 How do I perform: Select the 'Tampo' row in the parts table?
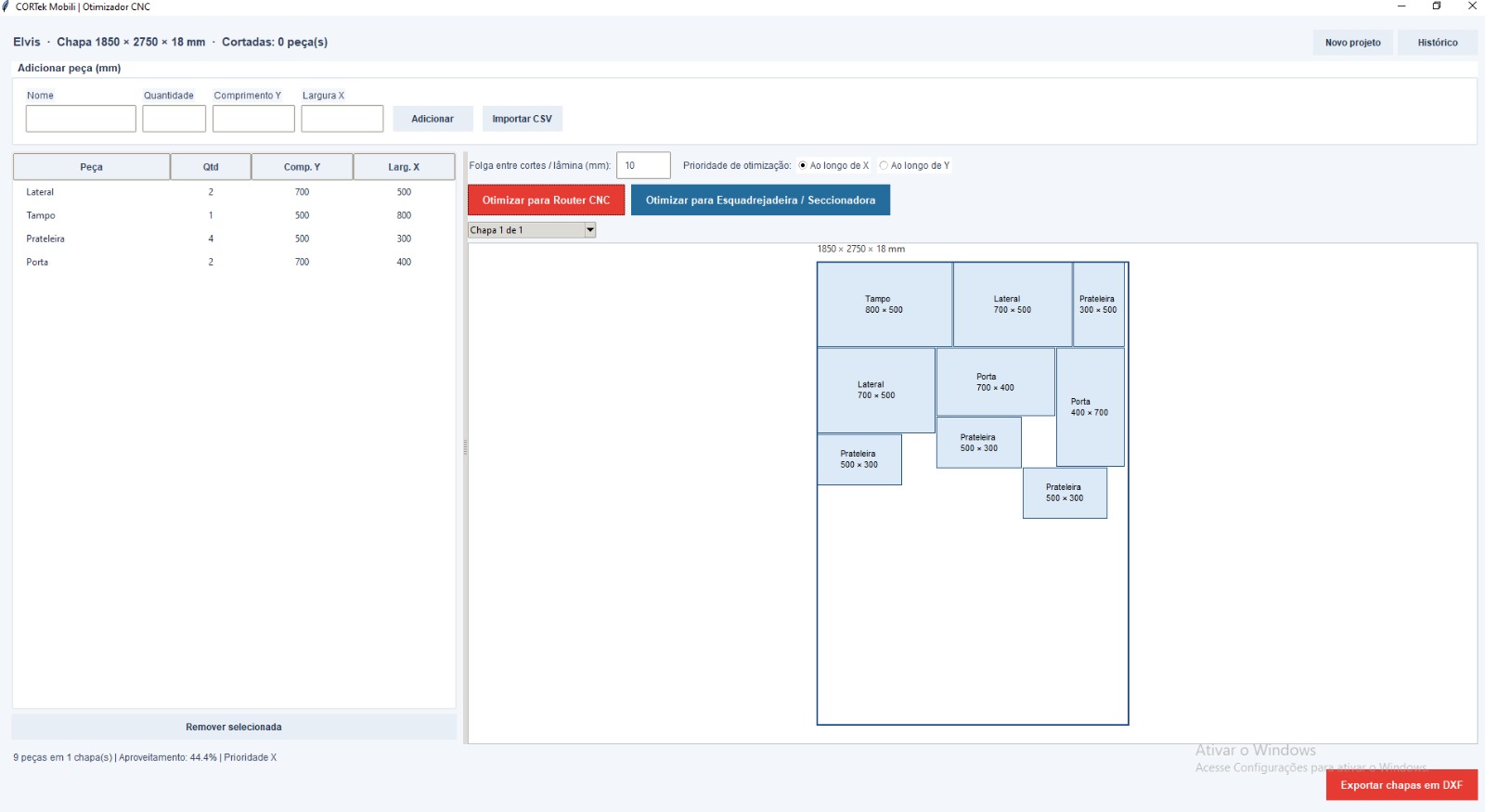(234, 215)
